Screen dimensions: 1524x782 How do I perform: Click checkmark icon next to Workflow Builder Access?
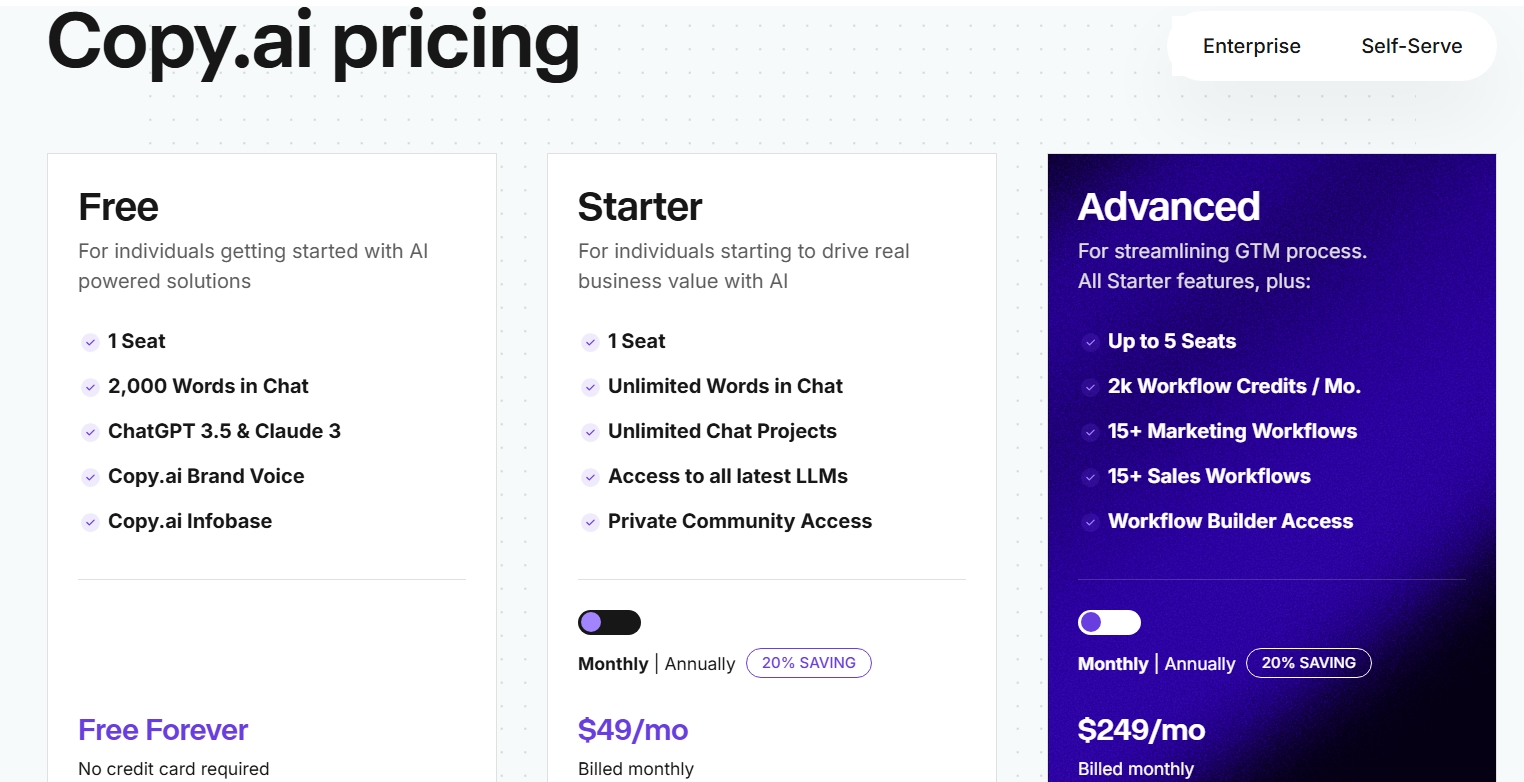1090,522
